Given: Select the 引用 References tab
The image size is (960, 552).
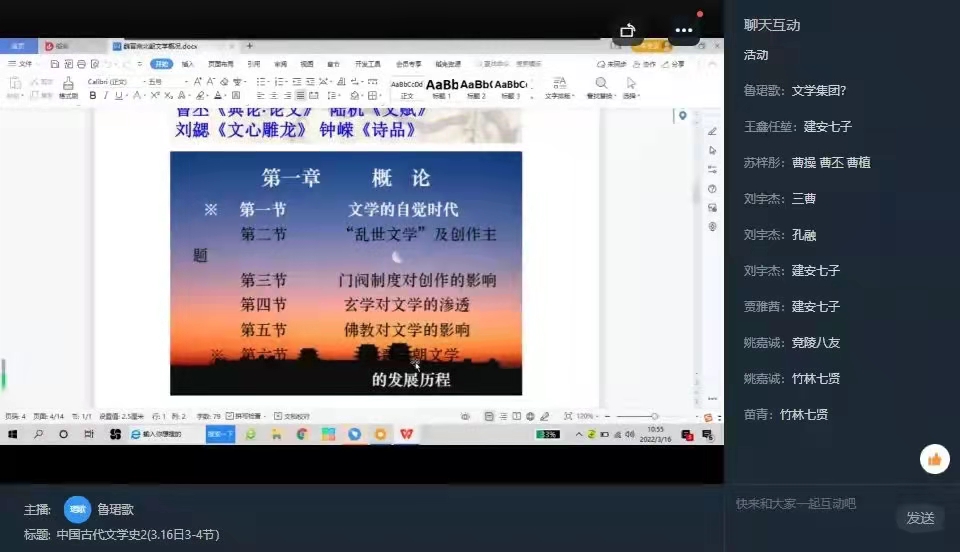Looking at the screenshot, I should 253,64.
